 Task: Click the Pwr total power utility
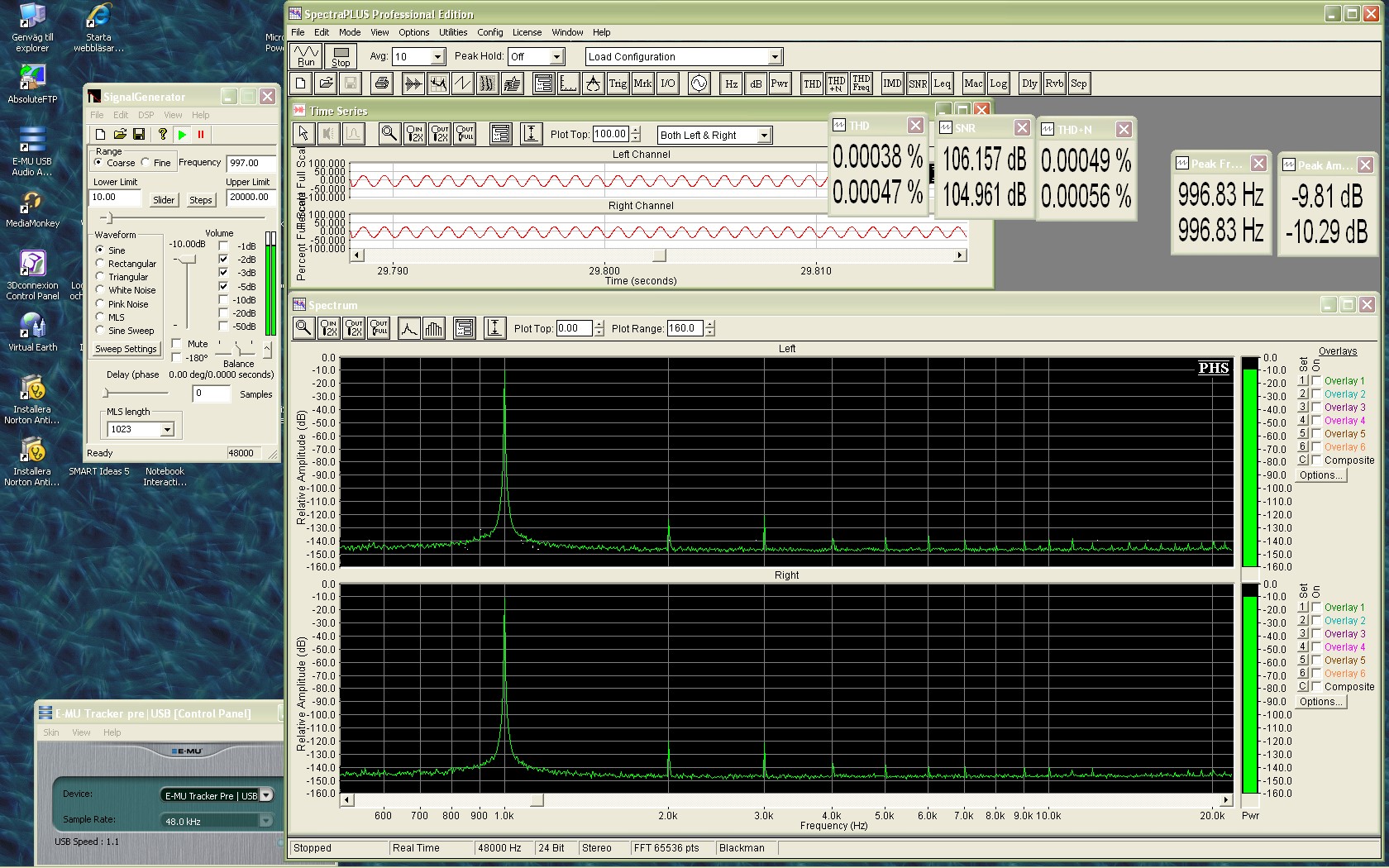pos(780,83)
